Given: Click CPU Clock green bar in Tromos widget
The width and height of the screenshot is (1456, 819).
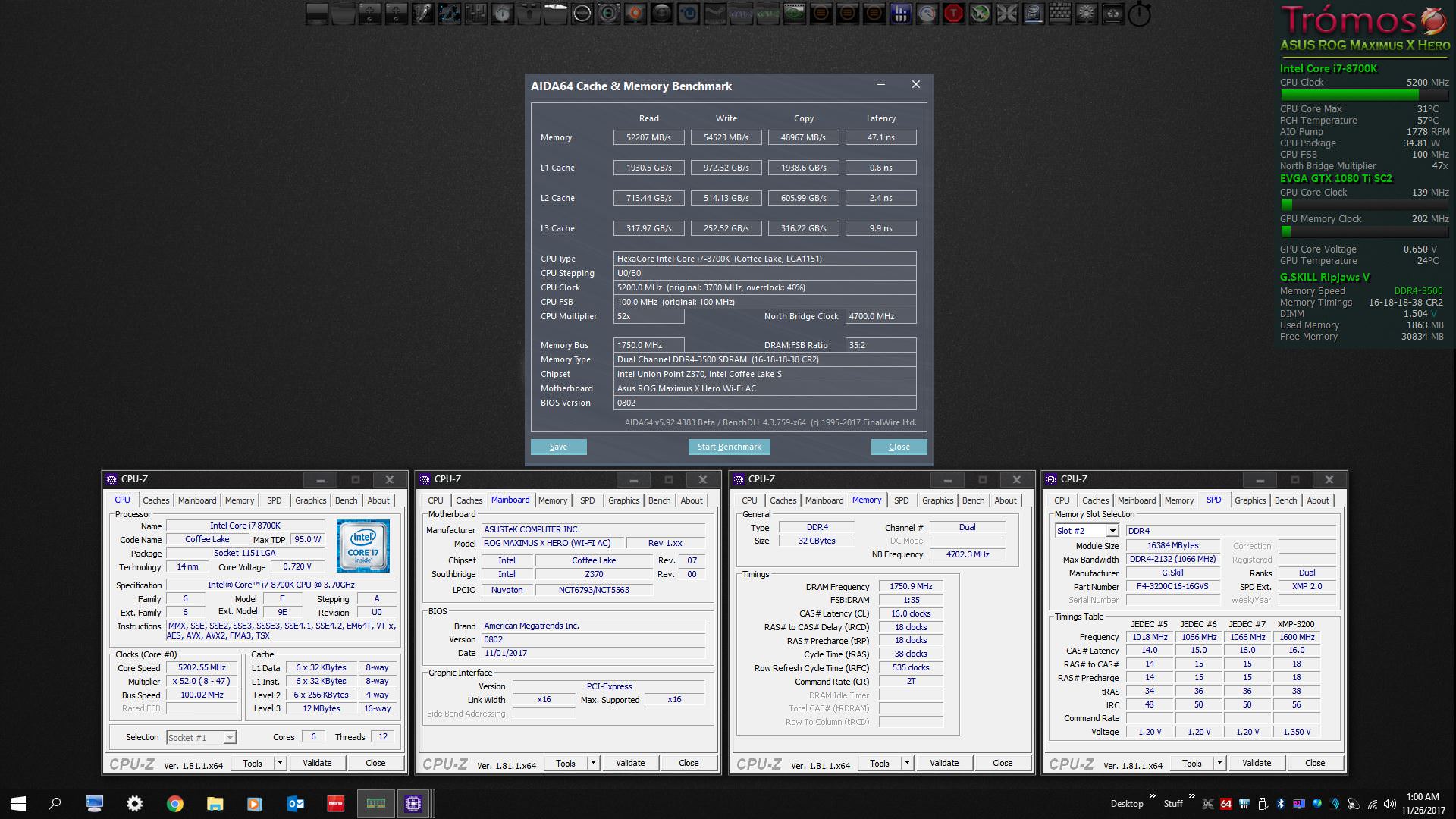Looking at the screenshot, I should 1364,96.
